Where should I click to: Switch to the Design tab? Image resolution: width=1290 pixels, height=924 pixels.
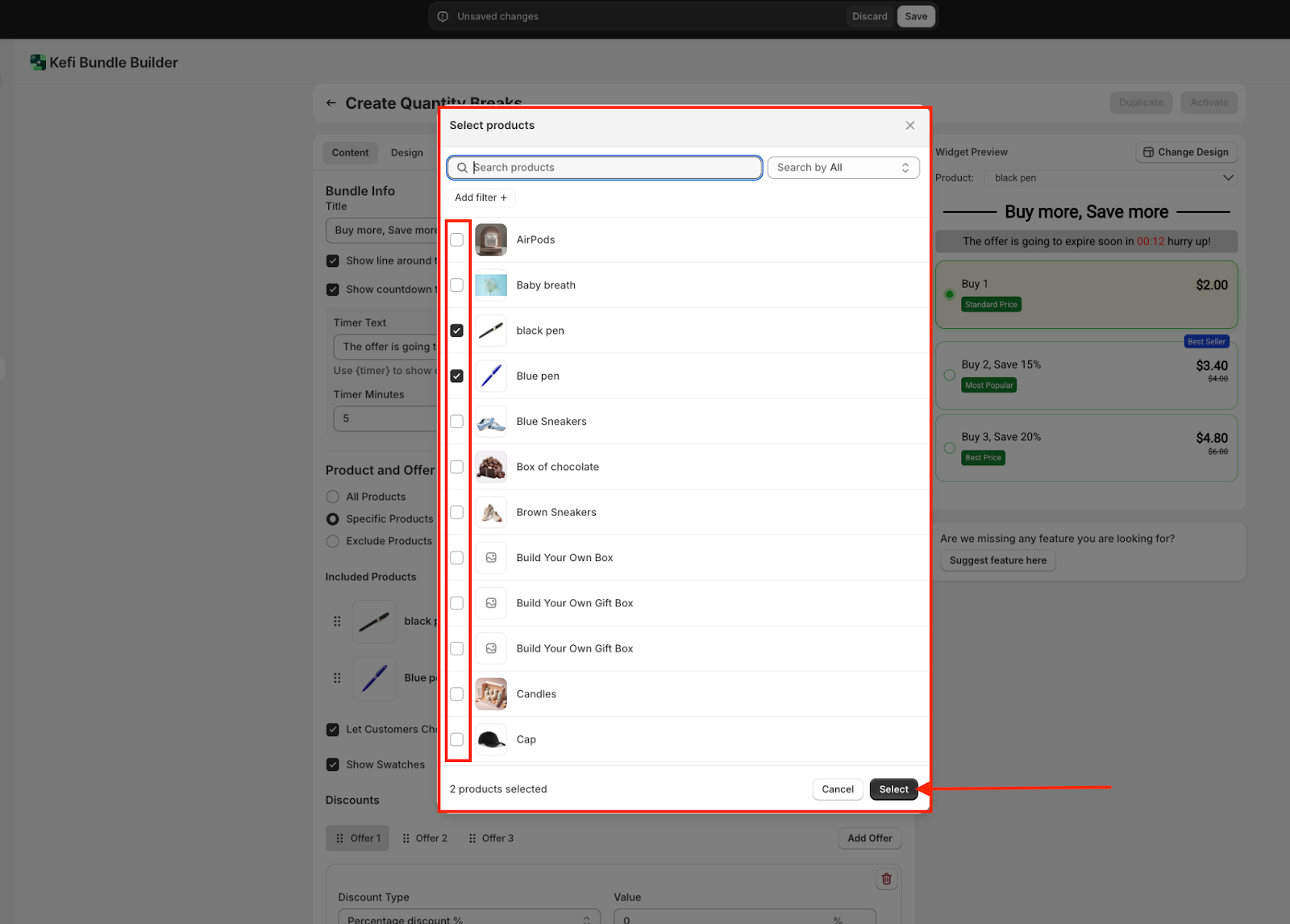pos(406,153)
